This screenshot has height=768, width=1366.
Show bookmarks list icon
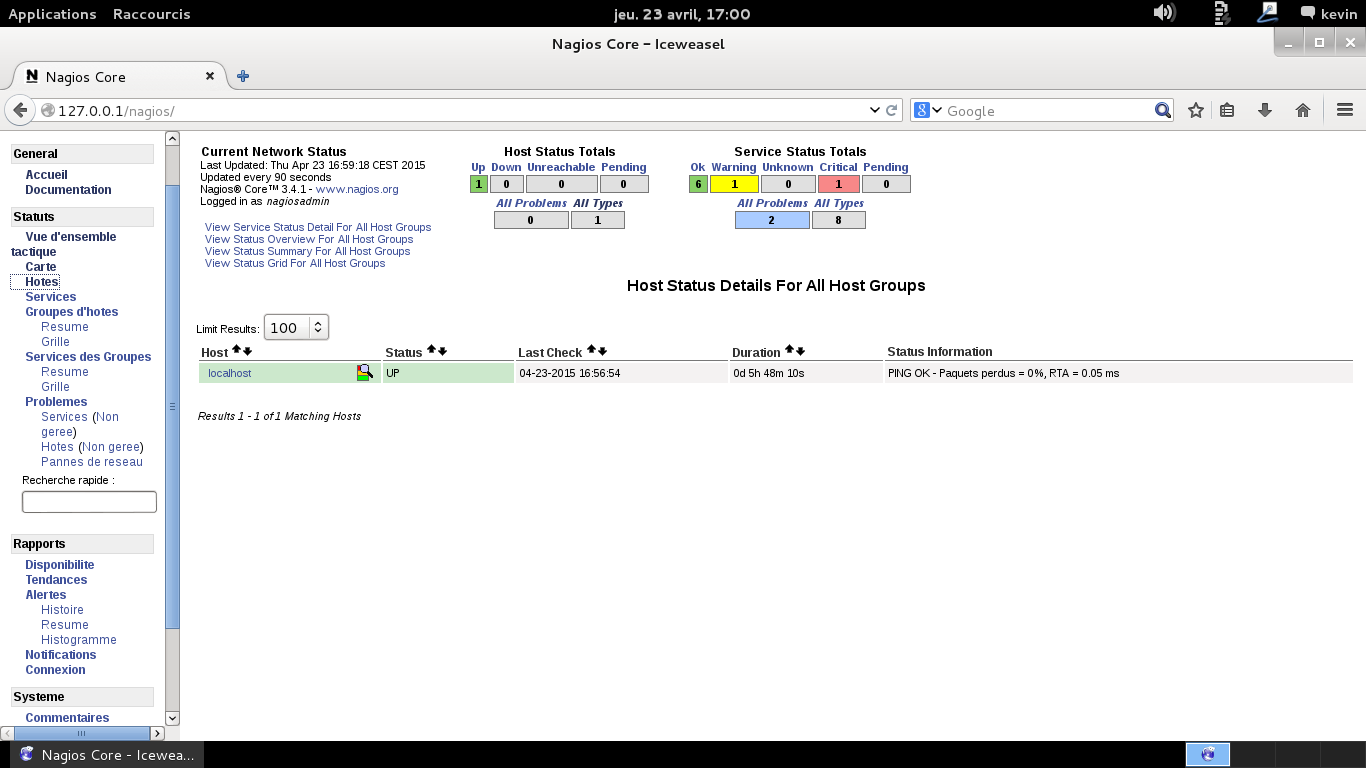(1228, 110)
